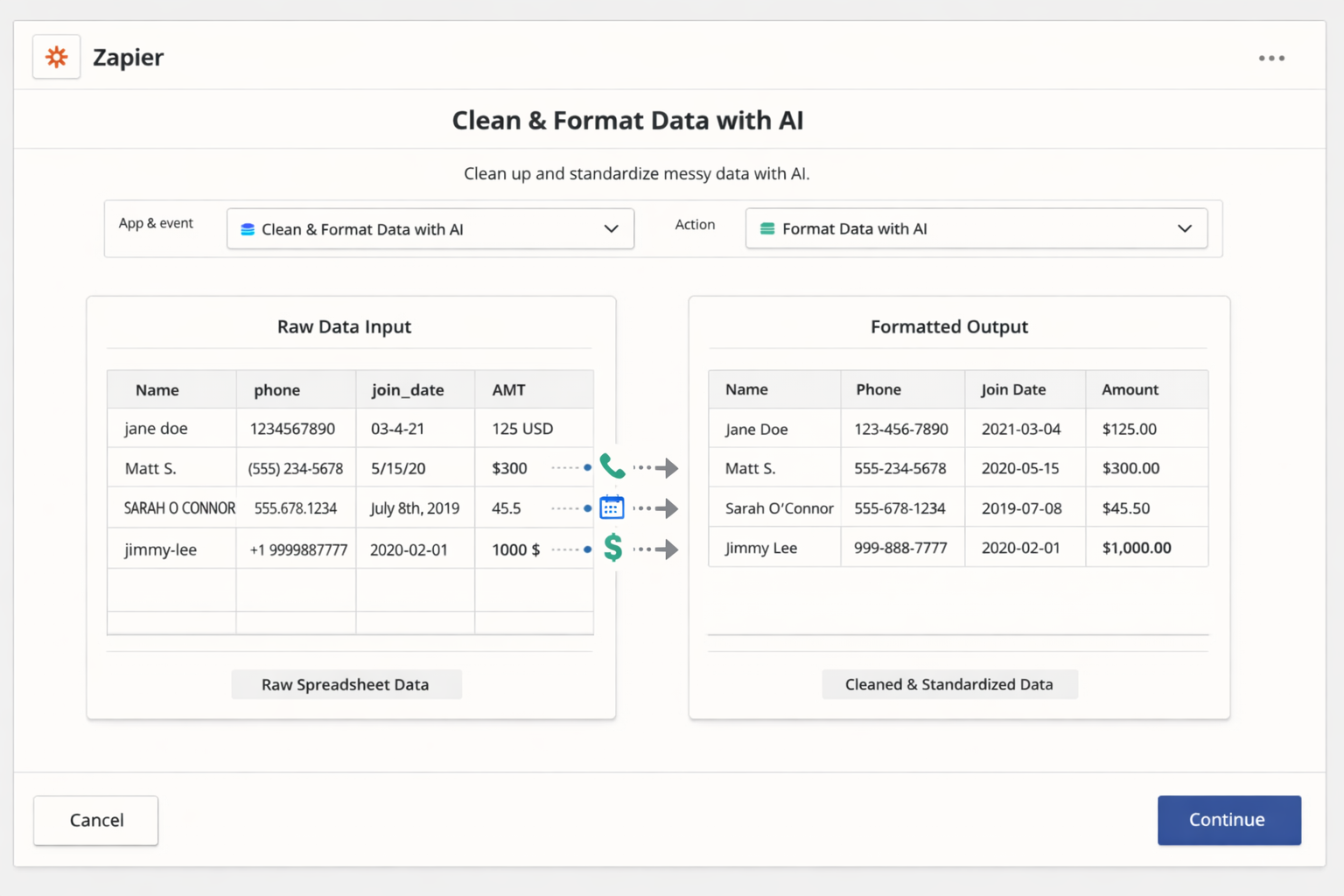Click the lowercase 'phone' column header
Viewport: 1344px width, 896px height.
tap(296, 390)
